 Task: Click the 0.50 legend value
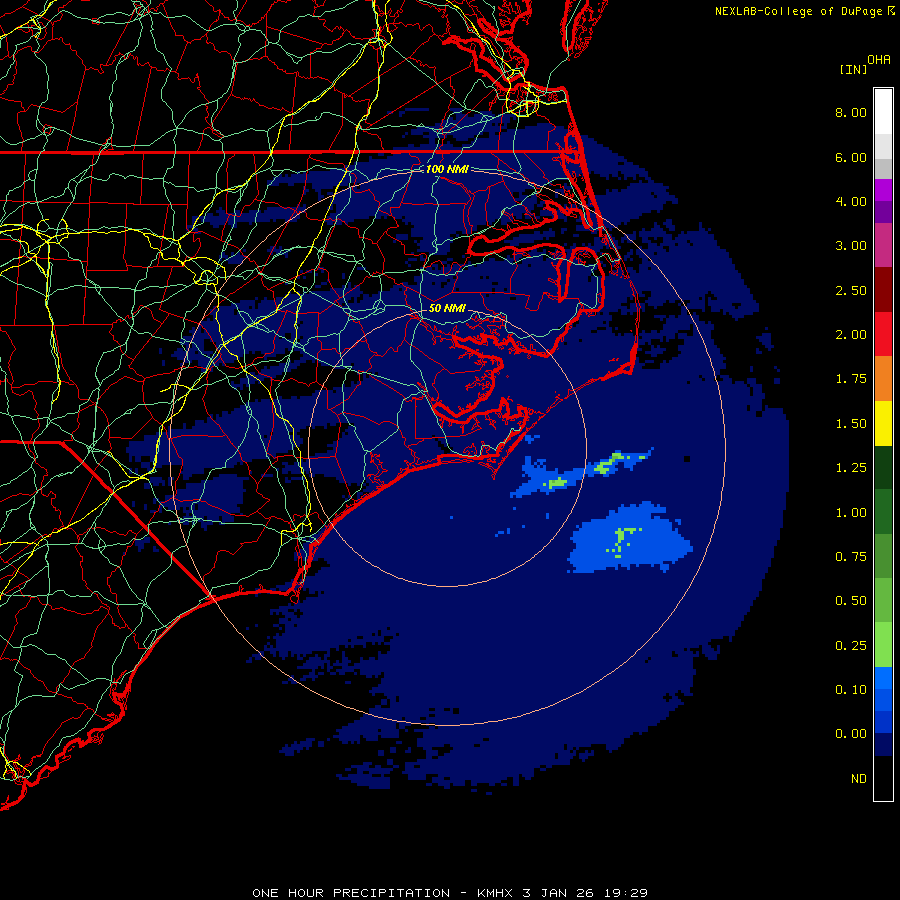tap(851, 601)
